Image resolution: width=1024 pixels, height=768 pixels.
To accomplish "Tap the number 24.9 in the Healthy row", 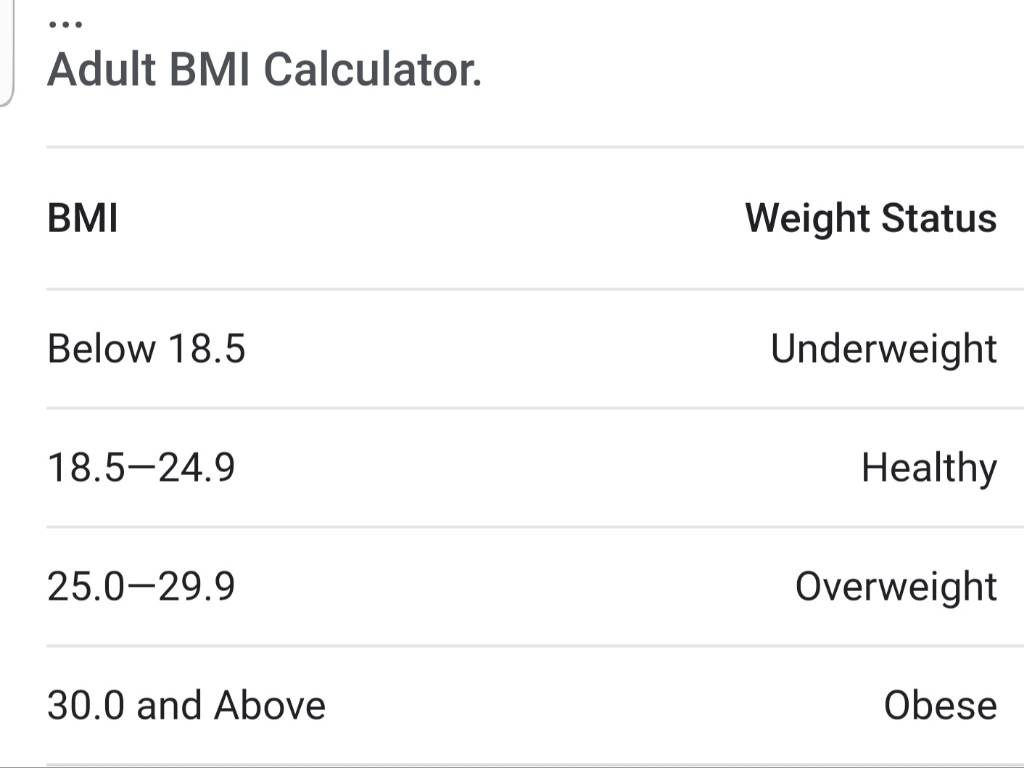I will pos(197,468).
